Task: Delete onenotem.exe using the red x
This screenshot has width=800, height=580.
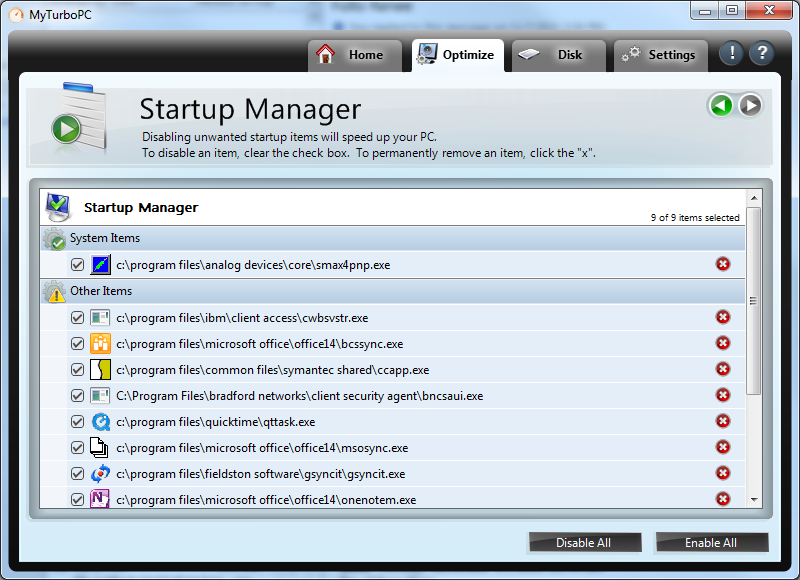Action: coord(722,499)
